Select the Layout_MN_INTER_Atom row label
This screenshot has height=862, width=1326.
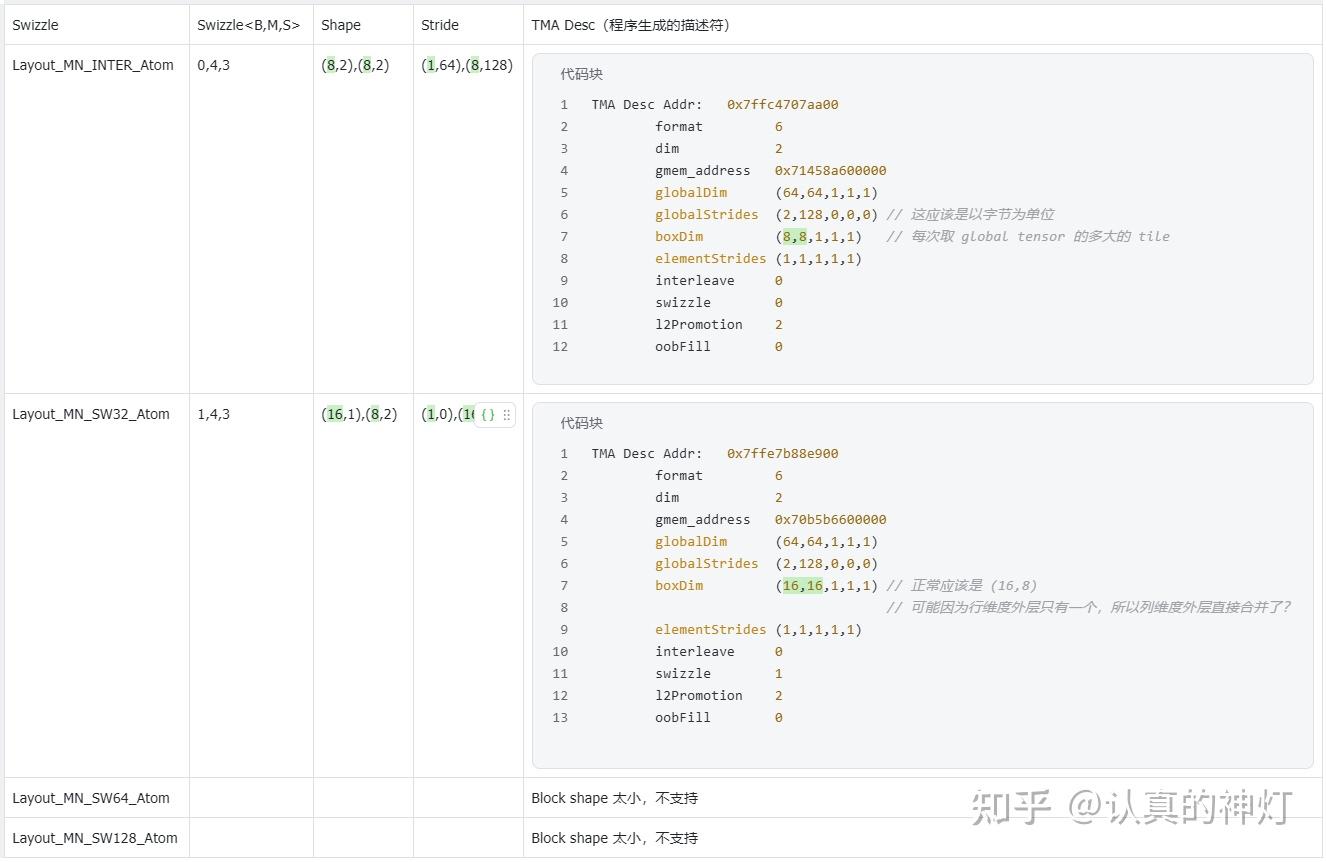[x=94, y=64]
